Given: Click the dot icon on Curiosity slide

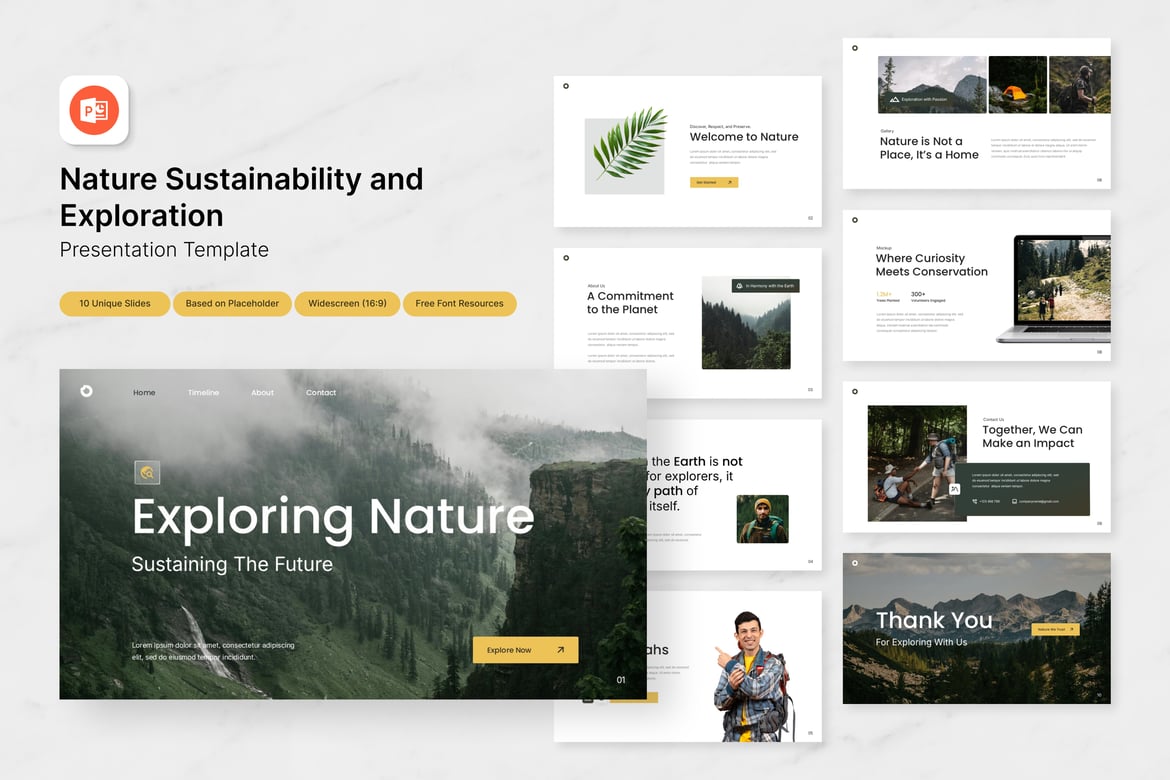Looking at the screenshot, I should tap(855, 220).
